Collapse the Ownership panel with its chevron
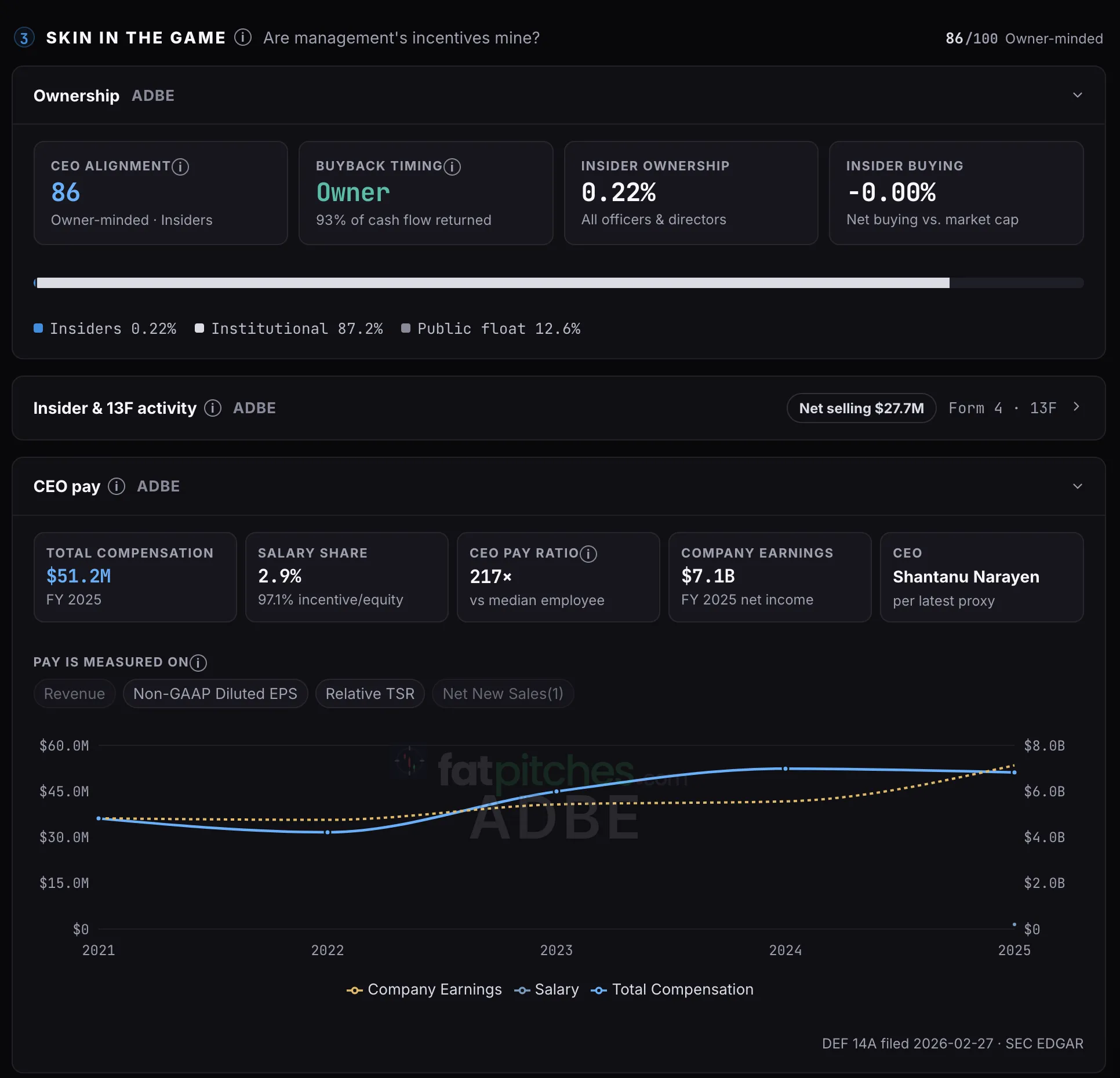This screenshot has width=1120, height=1078. pyautogui.click(x=1078, y=95)
